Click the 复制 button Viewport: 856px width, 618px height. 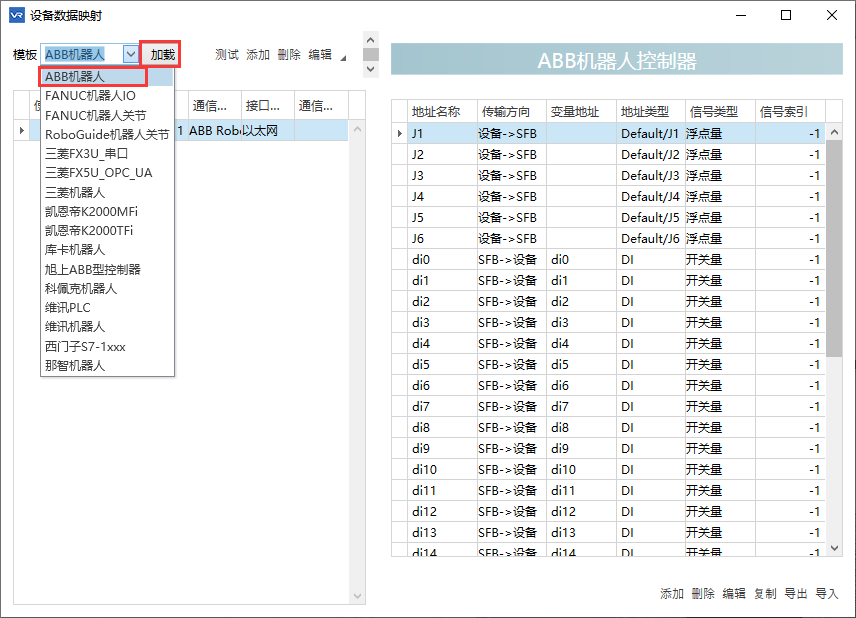(765, 593)
